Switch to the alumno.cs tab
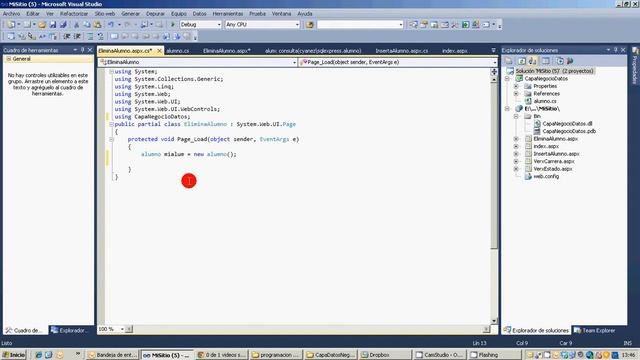Screen dimensions: 640x360 tap(178, 51)
